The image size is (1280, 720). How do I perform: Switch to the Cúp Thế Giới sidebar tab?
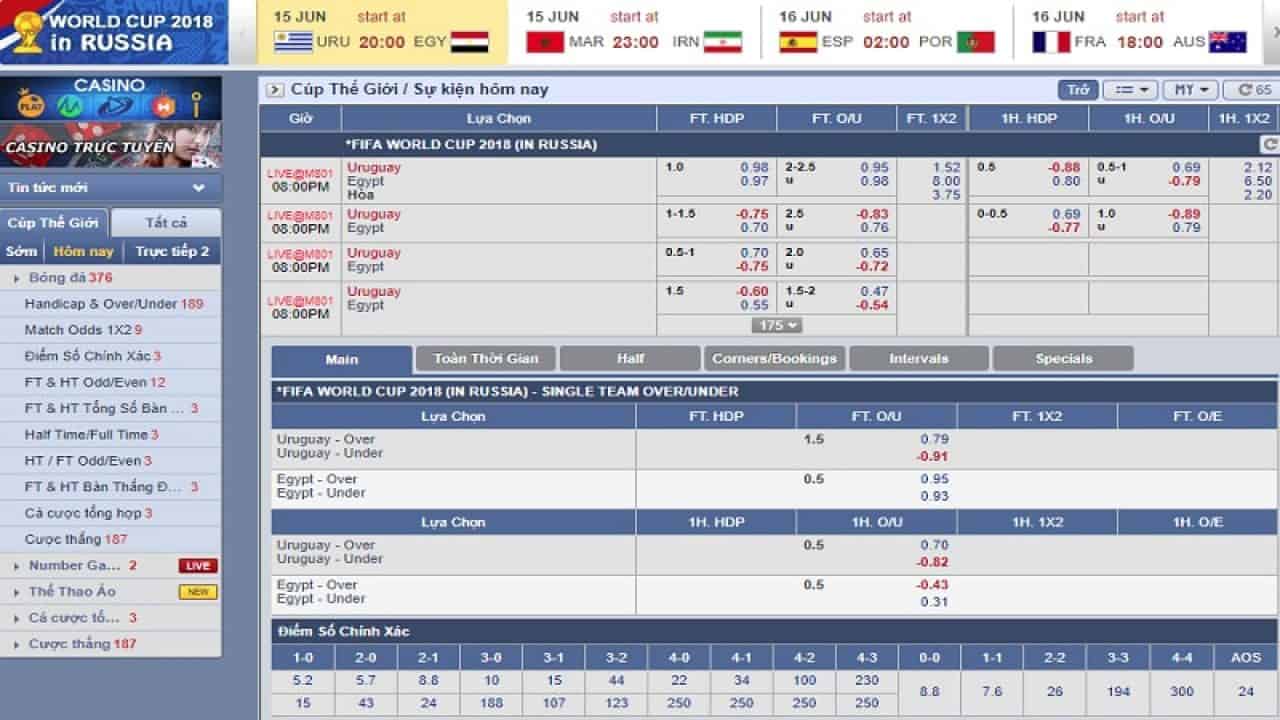click(x=54, y=222)
